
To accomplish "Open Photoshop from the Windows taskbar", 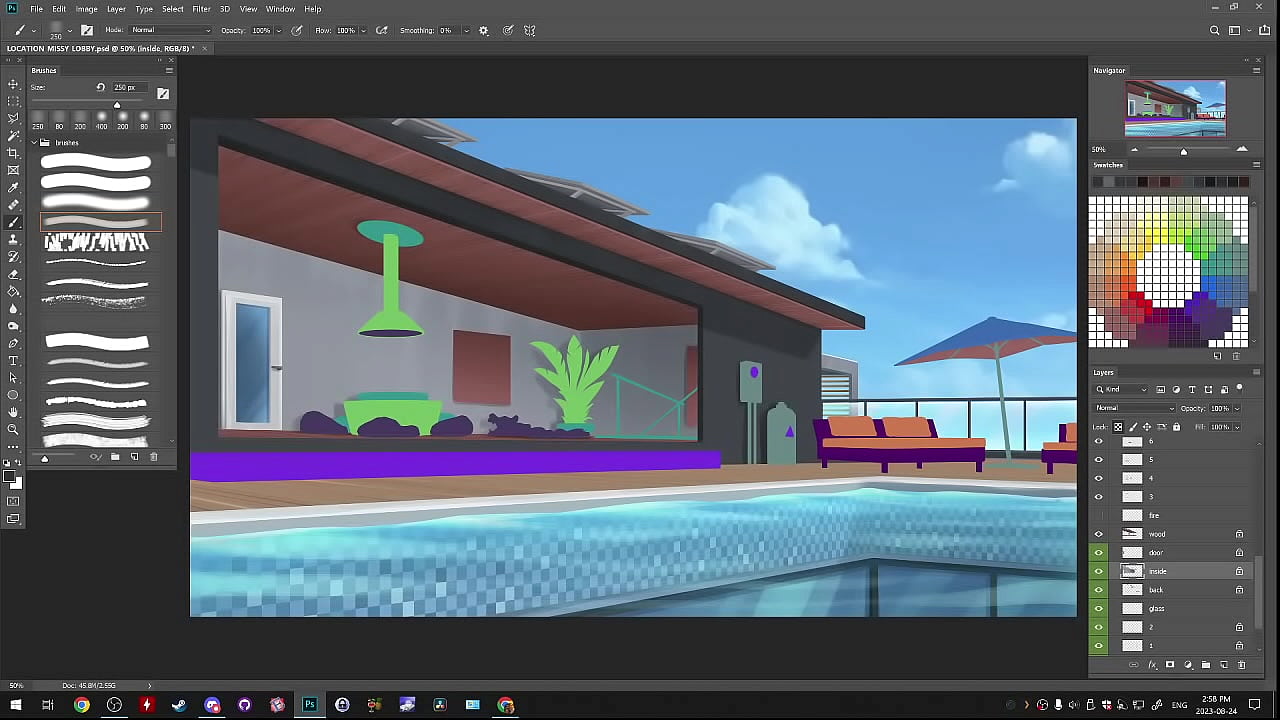I will tap(309, 705).
